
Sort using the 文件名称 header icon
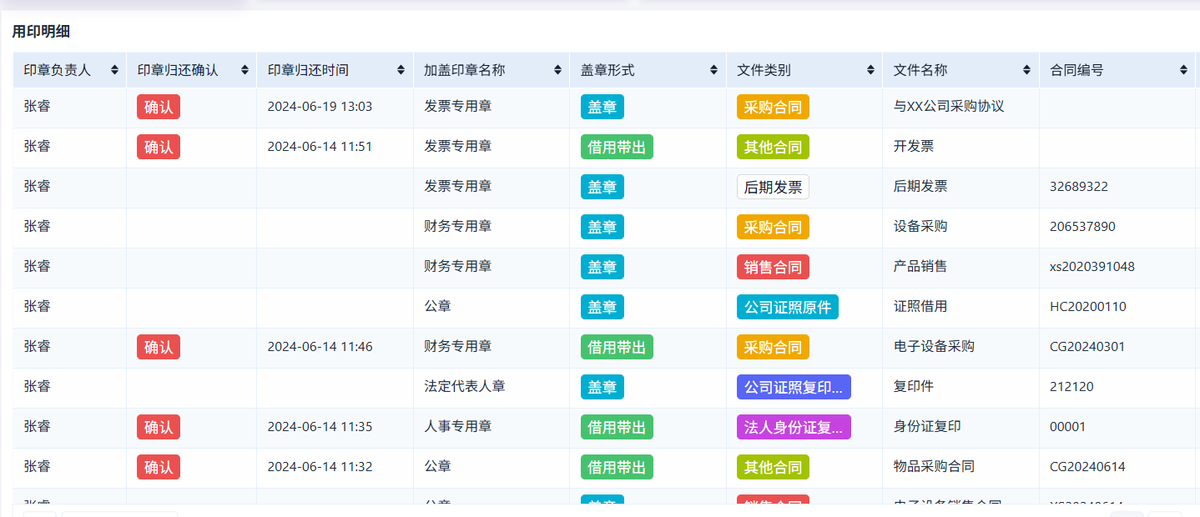[x=1027, y=70]
